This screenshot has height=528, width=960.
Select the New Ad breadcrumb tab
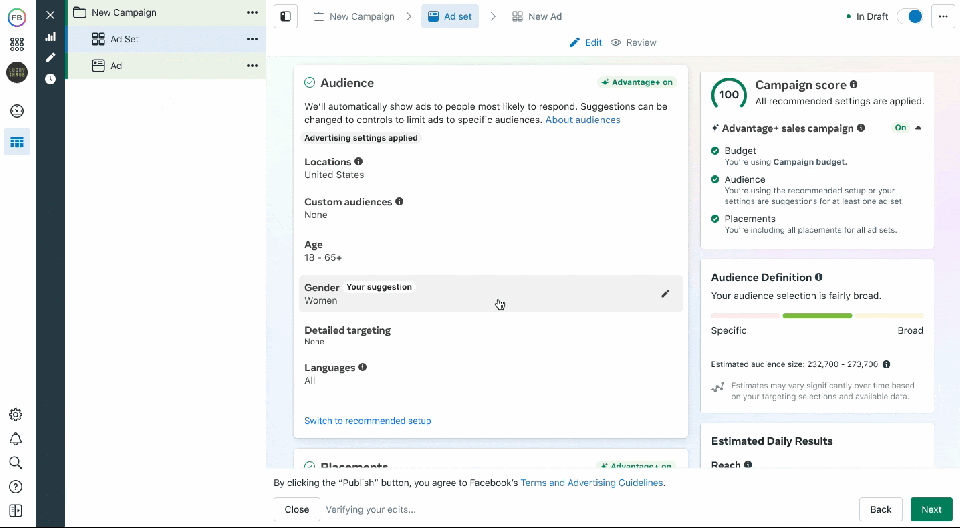click(x=536, y=17)
